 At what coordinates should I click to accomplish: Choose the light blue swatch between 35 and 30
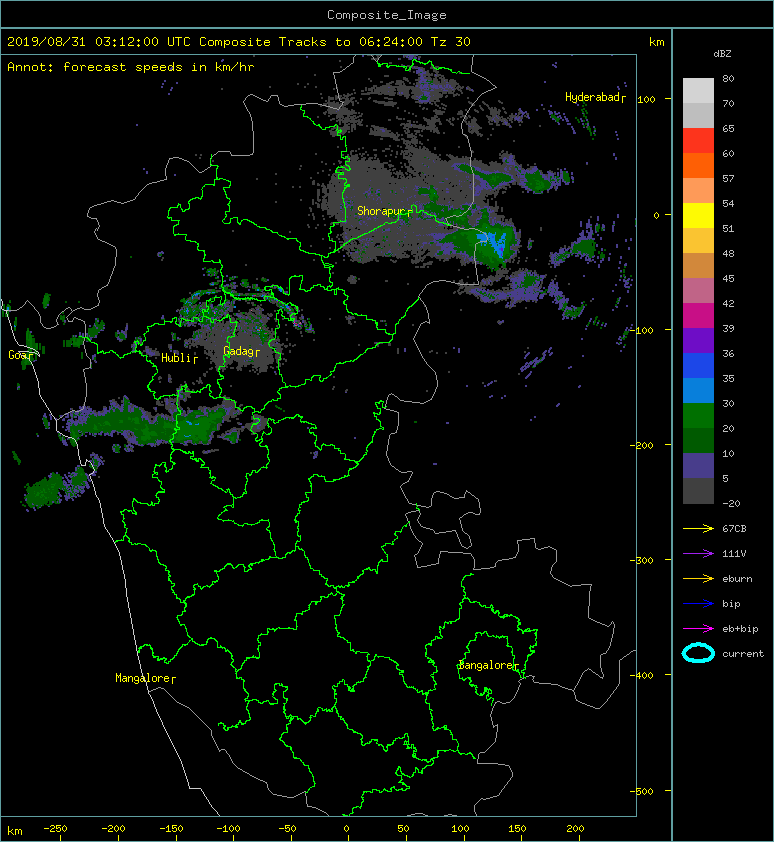point(698,391)
